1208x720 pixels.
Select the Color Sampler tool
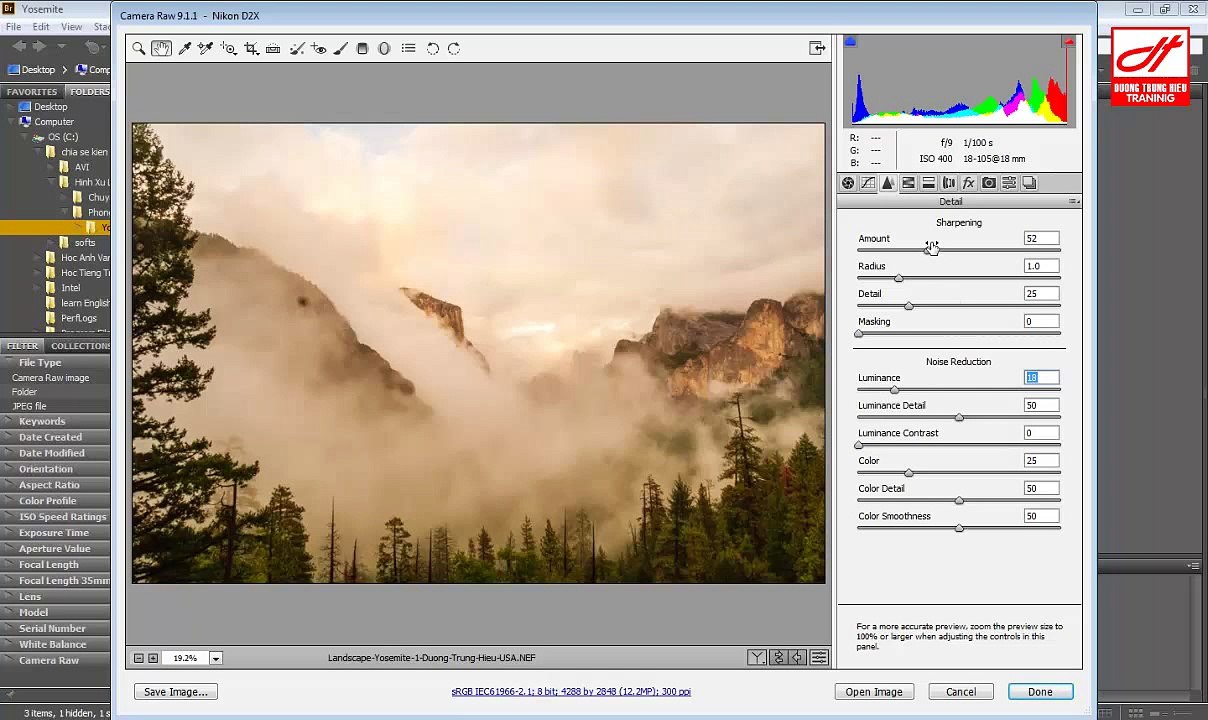[206, 48]
